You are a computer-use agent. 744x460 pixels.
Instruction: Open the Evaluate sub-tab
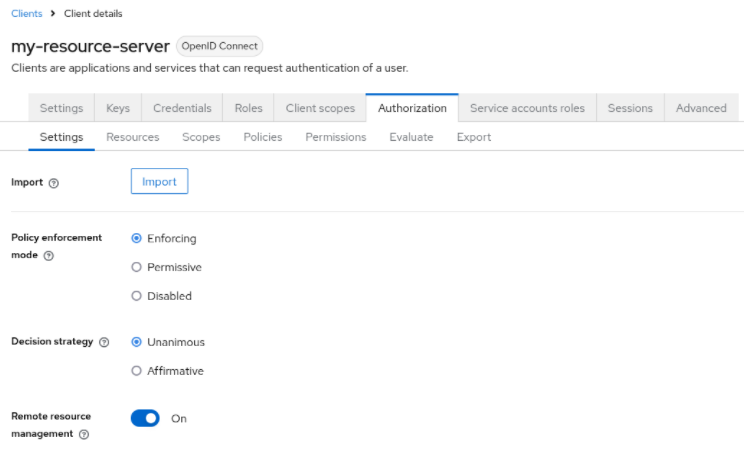point(411,137)
